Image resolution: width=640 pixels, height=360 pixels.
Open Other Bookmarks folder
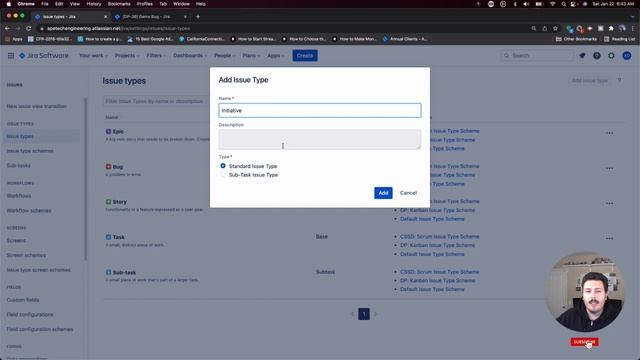point(576,39)
